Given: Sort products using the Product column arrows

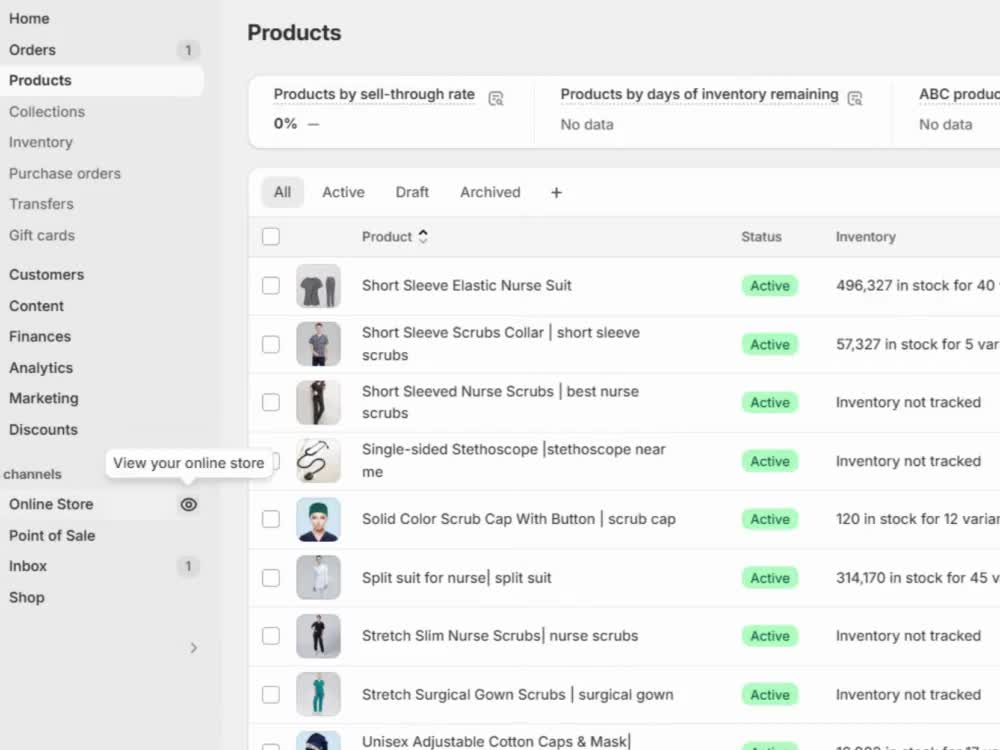Looking at the screenshot, I should pyautogui.click(x=423, y=237).
